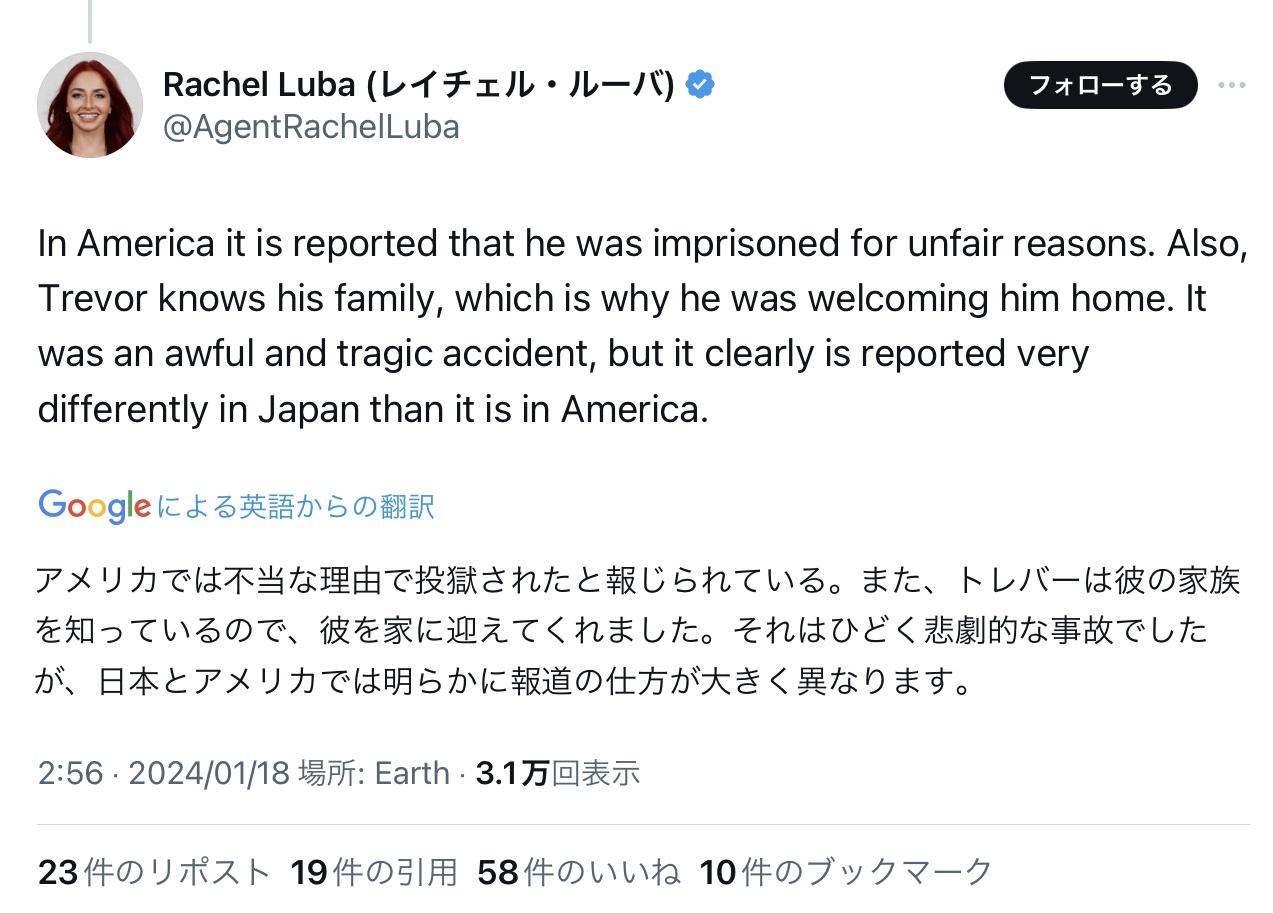Open the @AgentRachelLuba handle link
This screenshot has height=913, width=1273.
click(x=311, y=127)
